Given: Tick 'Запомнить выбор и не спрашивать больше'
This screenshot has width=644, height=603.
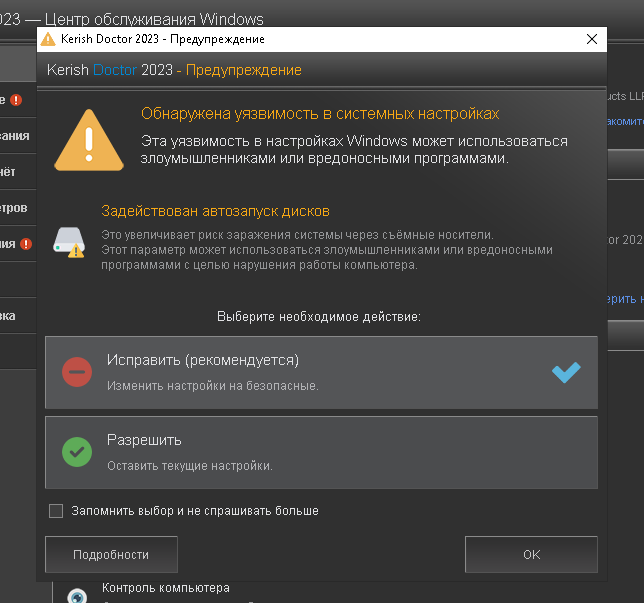Looking at the screenshot, I should [x=56, y=511].
